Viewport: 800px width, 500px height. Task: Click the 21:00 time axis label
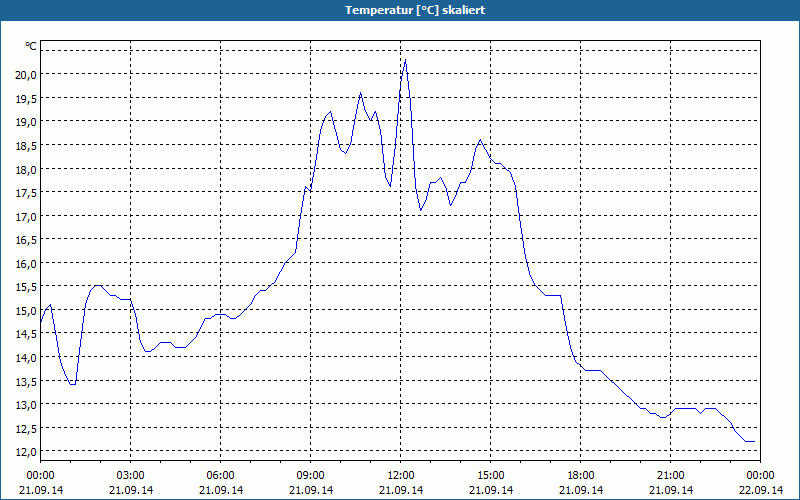[x=670, y=476]
